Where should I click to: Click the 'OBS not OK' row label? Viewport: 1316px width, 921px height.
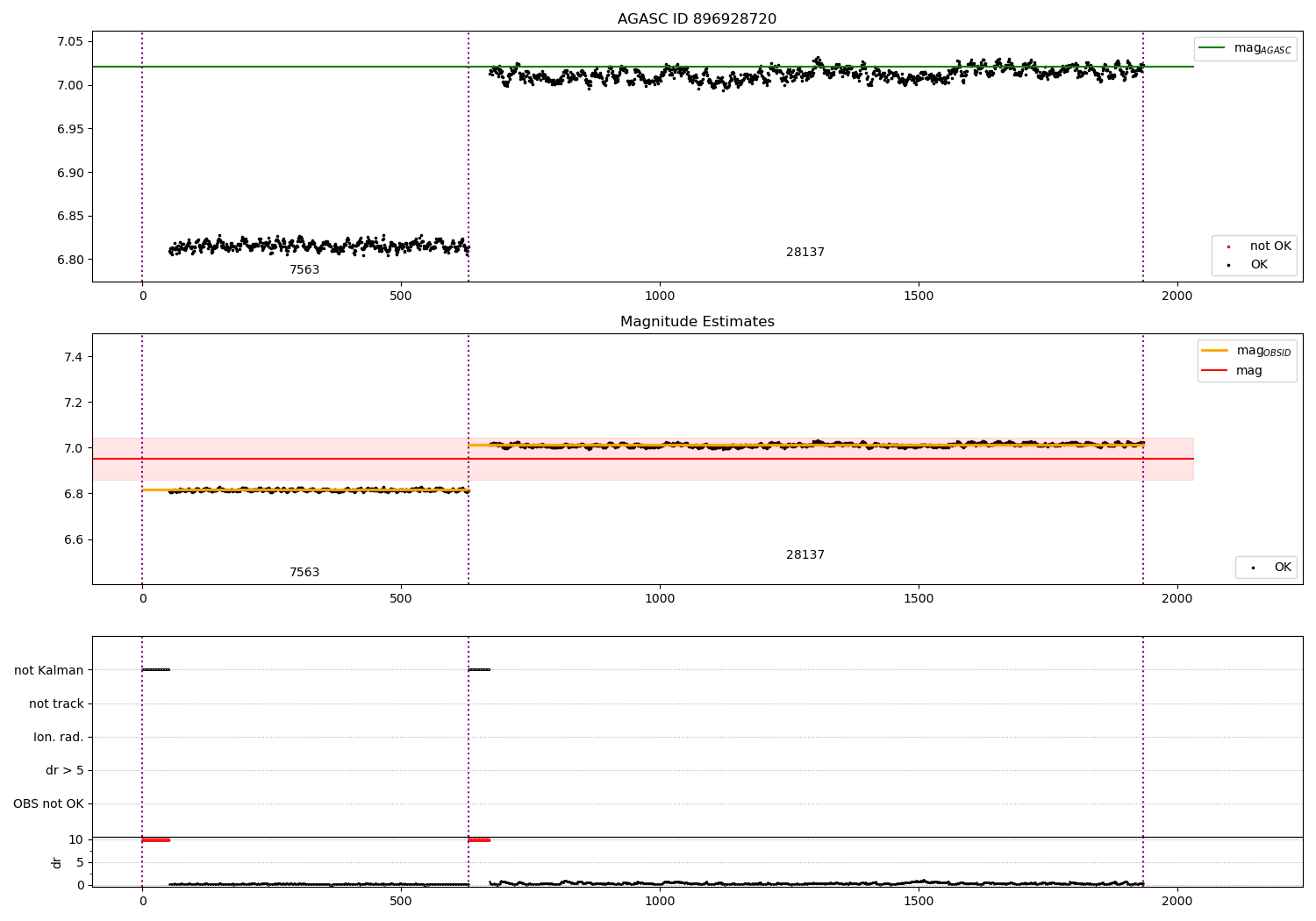coord(49,803)
